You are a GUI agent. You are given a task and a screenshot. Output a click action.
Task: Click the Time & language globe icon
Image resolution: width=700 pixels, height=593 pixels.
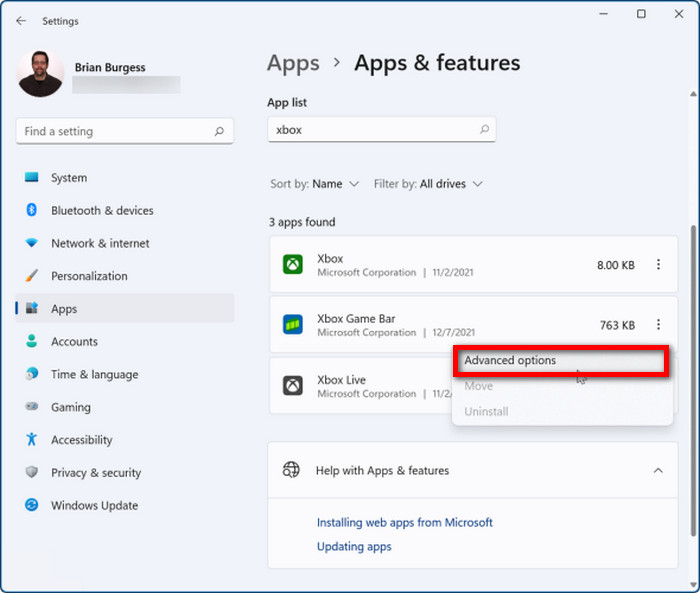(32, 373)
